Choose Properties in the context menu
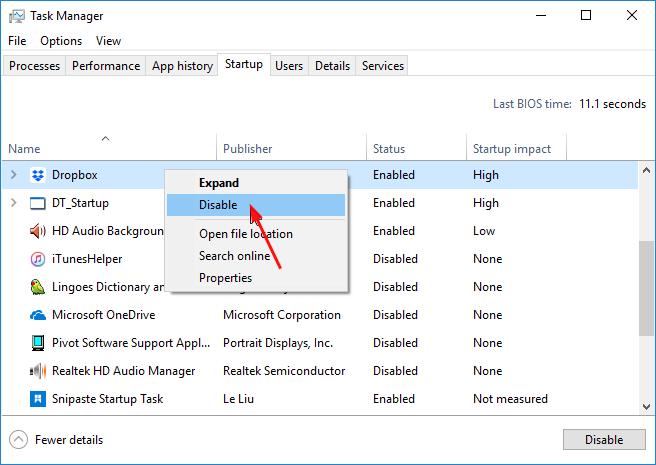656x465 pixels. (x=256, y=278)
